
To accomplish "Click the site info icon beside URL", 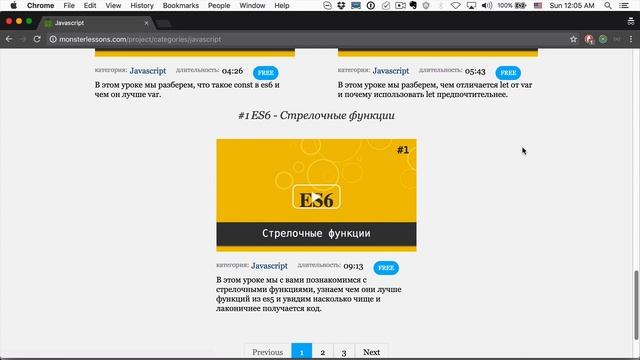I will 53,39.
